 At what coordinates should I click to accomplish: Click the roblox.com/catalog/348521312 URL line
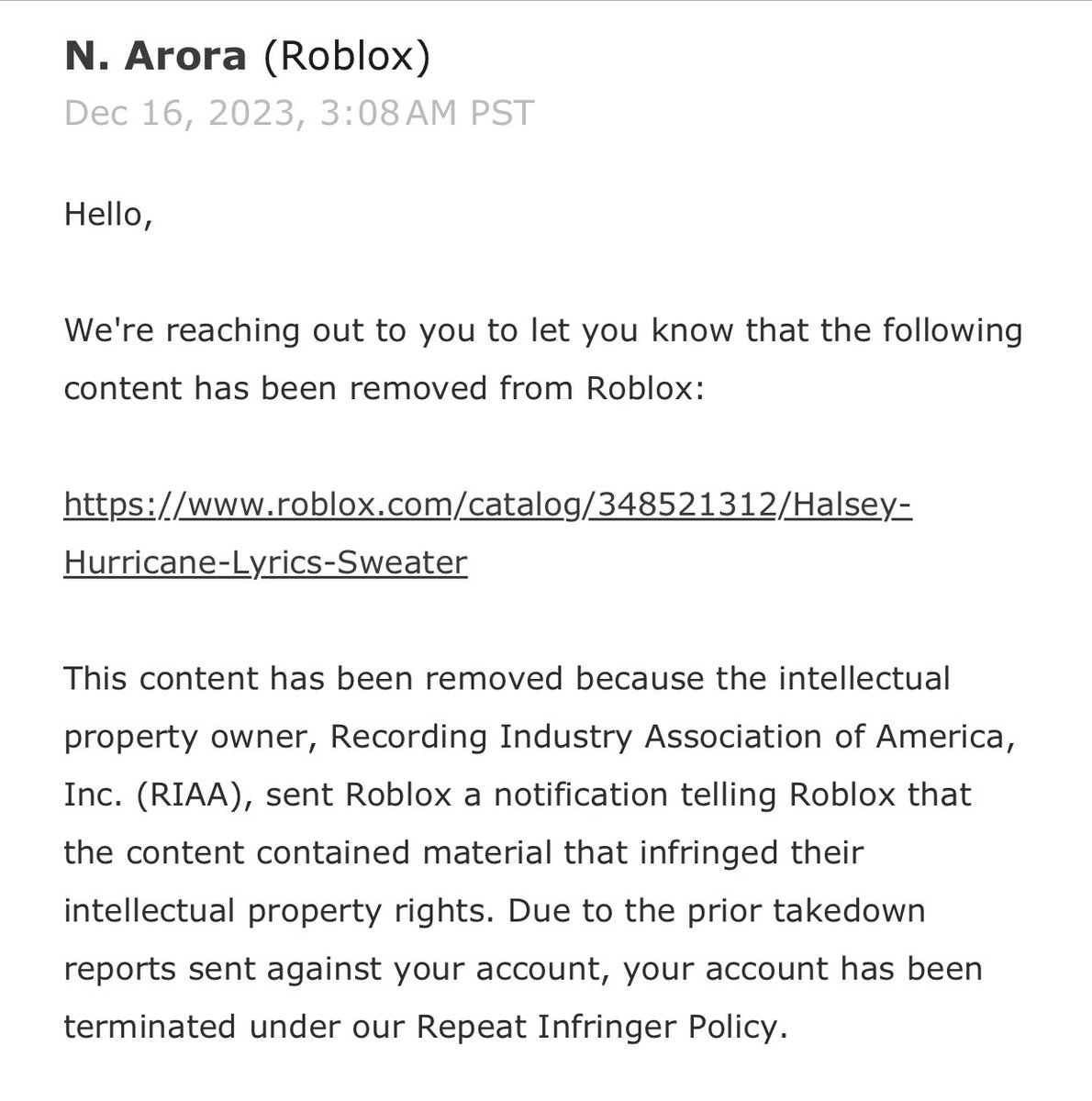click(488, 504)
